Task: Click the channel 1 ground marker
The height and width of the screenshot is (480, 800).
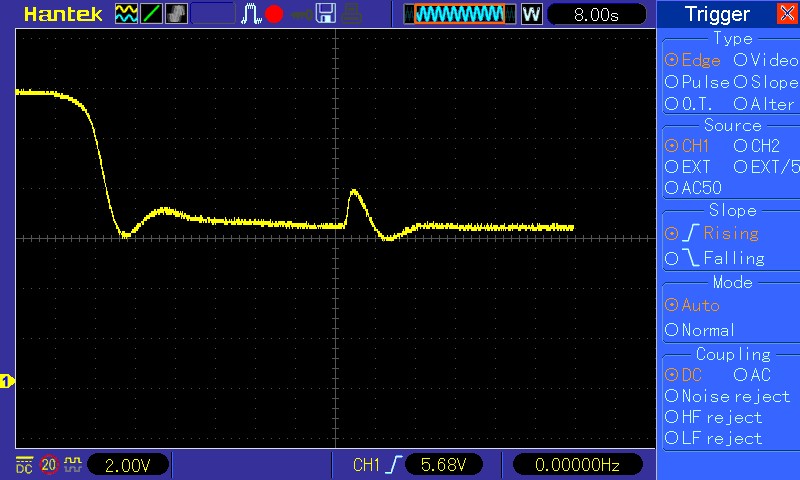Action: (x=7, y=381)
